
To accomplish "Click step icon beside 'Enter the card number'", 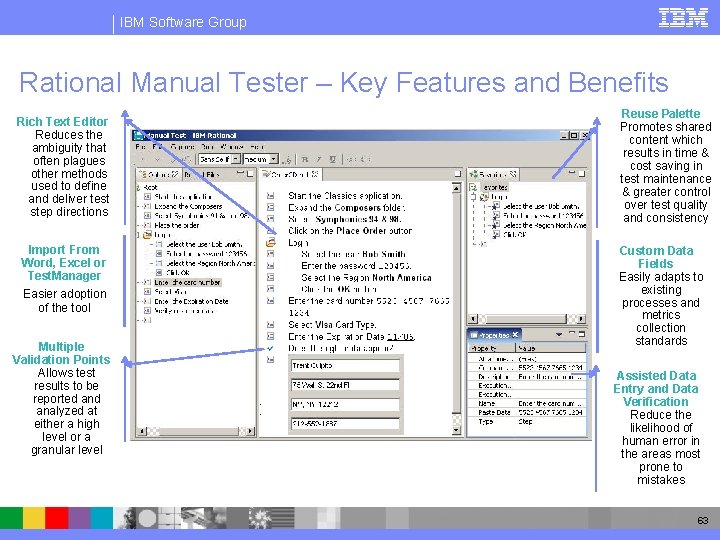I will 271,301.
